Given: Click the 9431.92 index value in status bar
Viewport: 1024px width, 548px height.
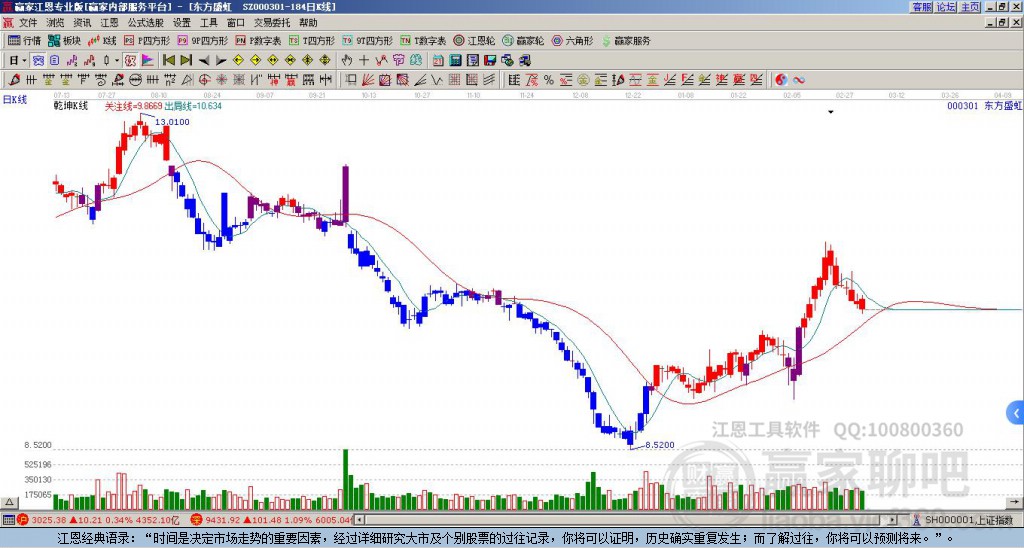Looking at the screenshot, I should (222, 520).
